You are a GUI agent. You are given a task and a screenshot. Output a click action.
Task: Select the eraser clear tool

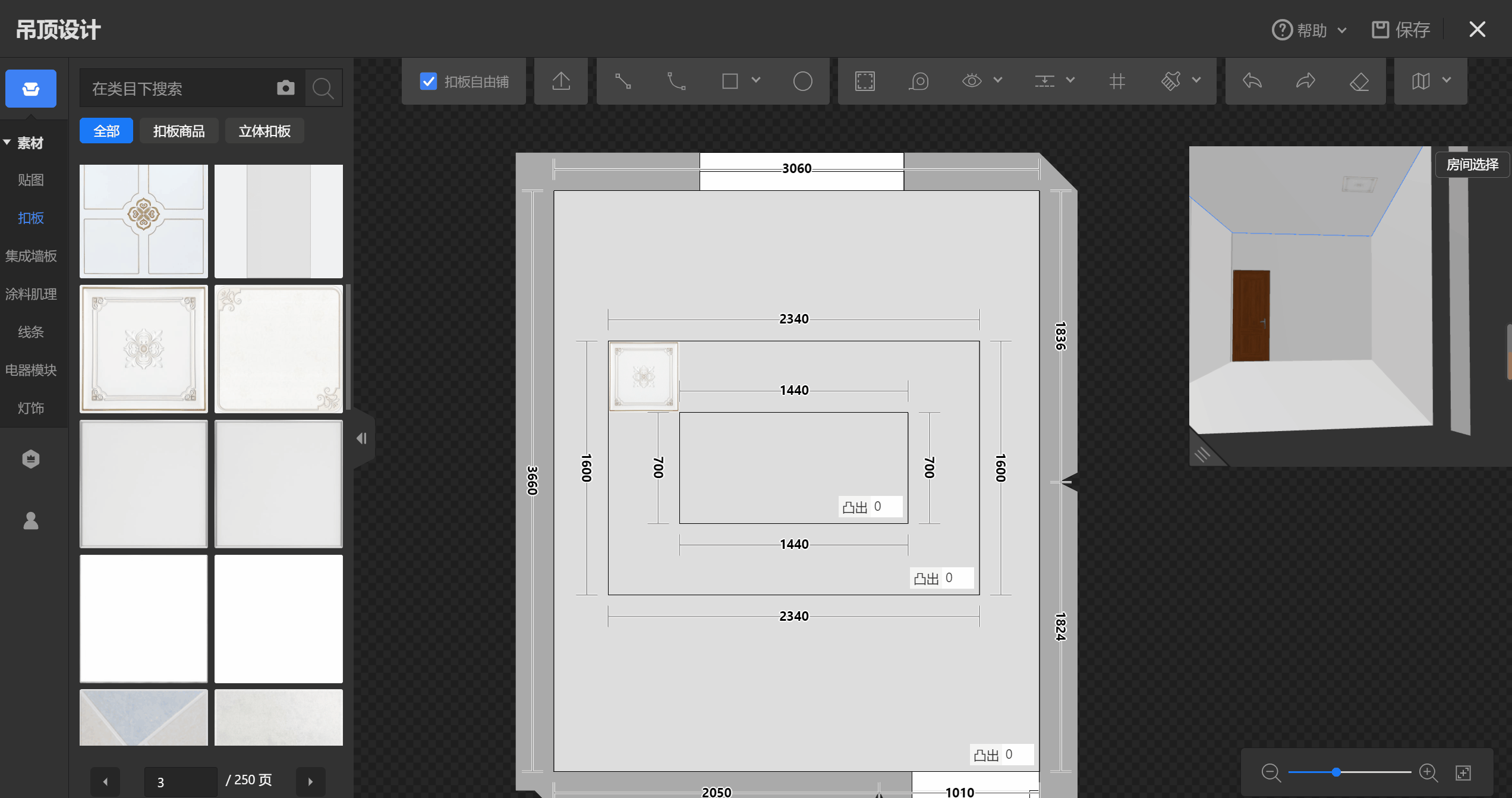[x=1359, y=81]
